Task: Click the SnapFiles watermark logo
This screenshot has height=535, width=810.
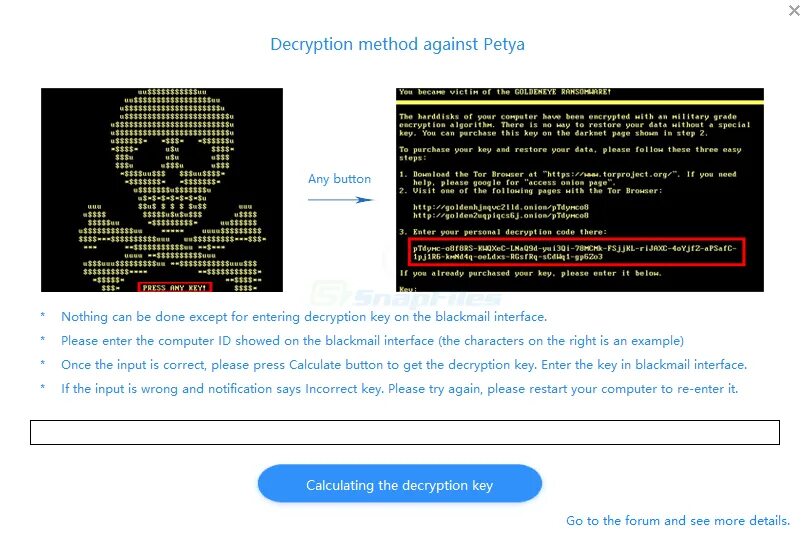Action: [406, 295]
